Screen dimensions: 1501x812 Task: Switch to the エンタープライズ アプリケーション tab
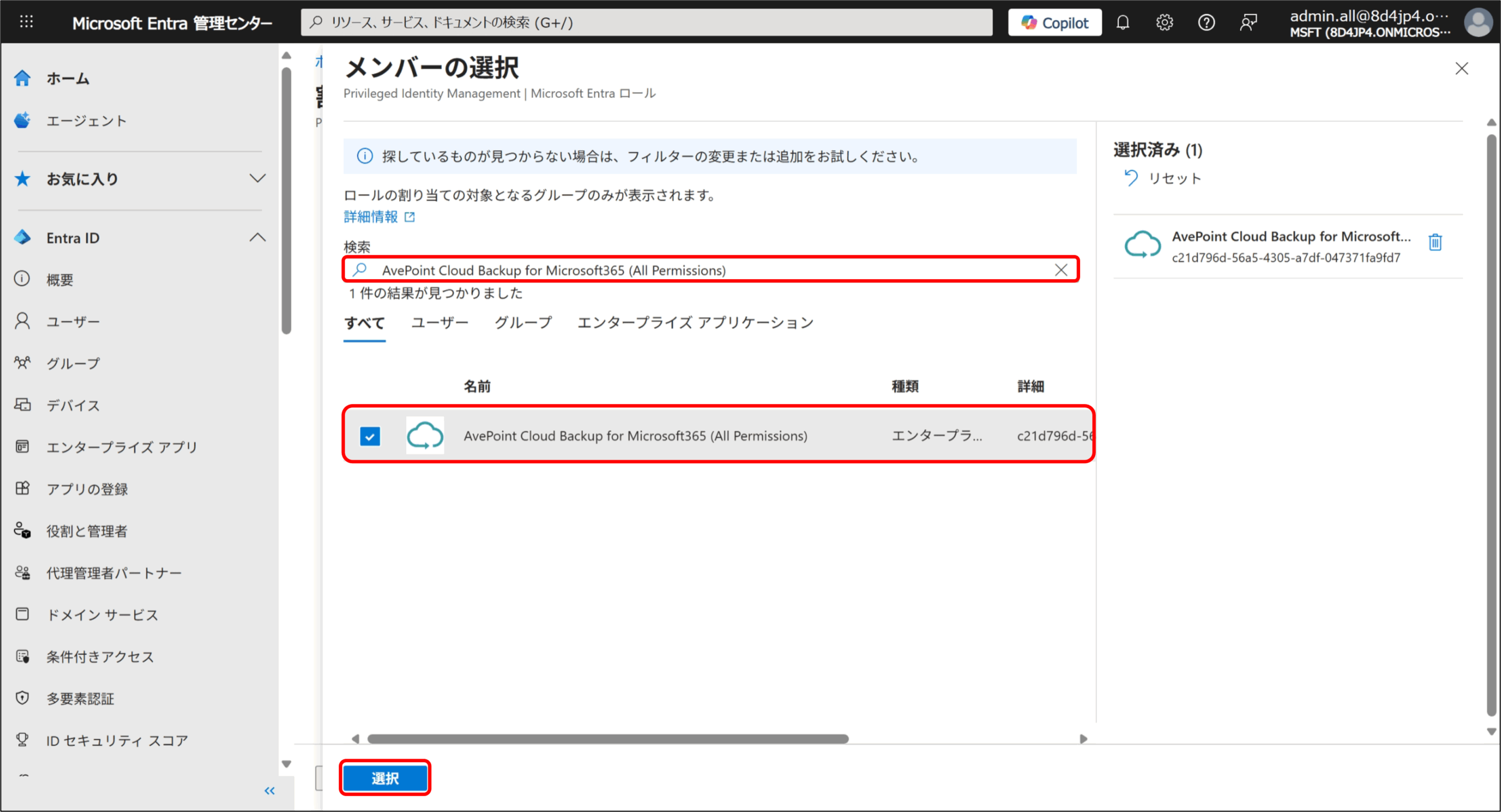click(695, 322)
